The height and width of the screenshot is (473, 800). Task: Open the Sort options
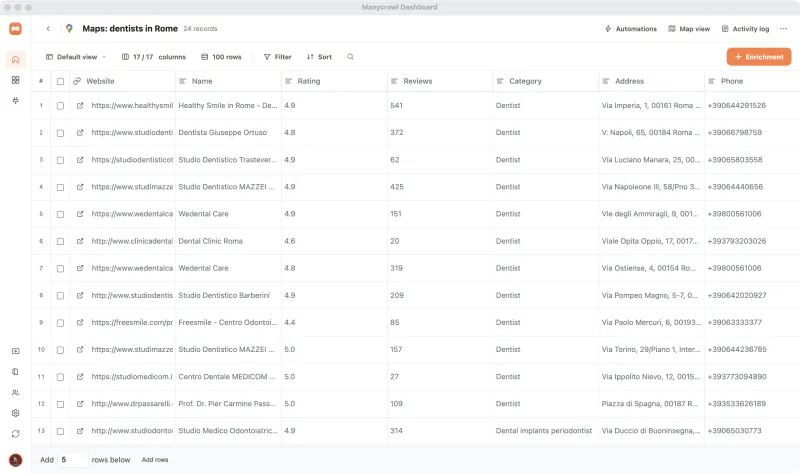pos(319,57)
